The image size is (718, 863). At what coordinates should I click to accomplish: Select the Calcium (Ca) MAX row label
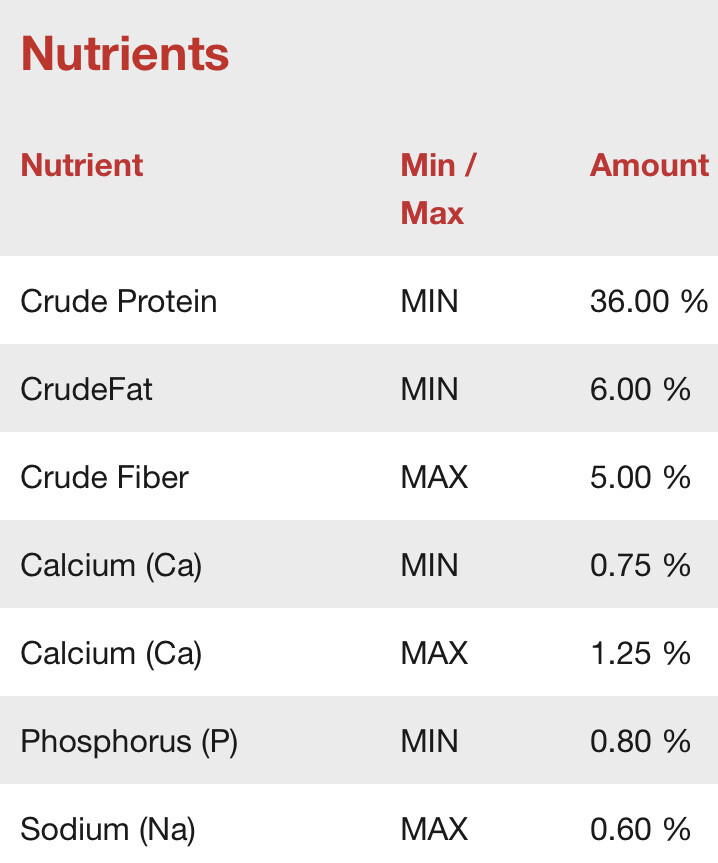[111, 653]
